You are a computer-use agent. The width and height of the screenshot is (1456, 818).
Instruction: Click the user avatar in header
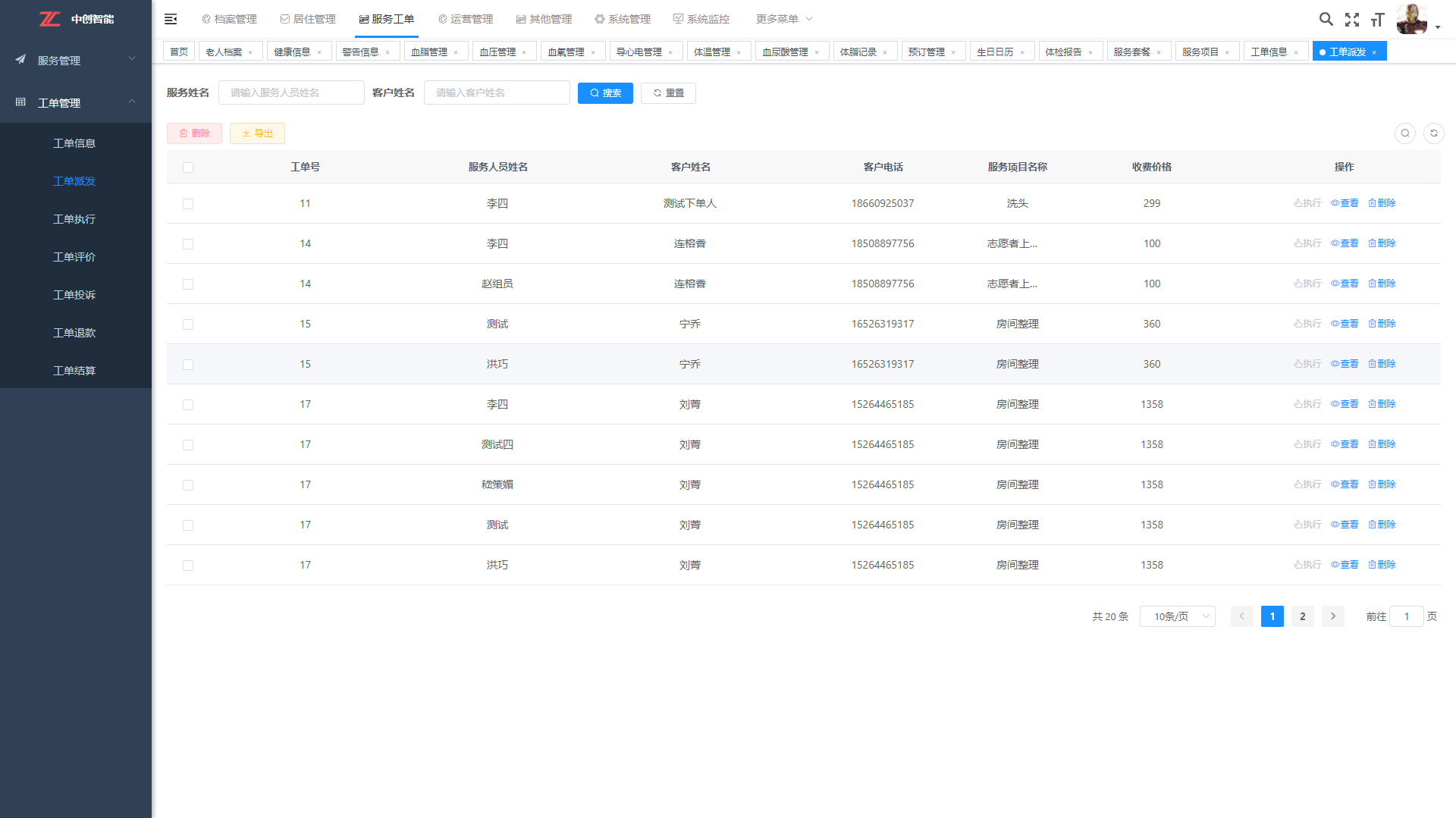point(1411,19)
